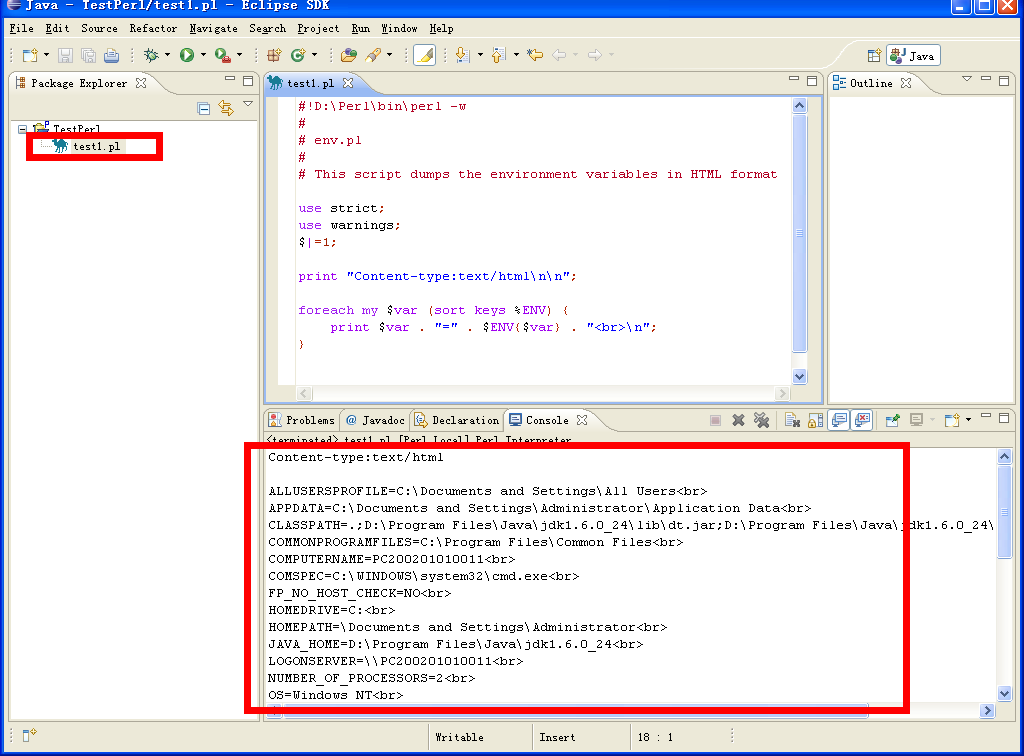Expand the Run button dropdown arrow

point(203,55)
